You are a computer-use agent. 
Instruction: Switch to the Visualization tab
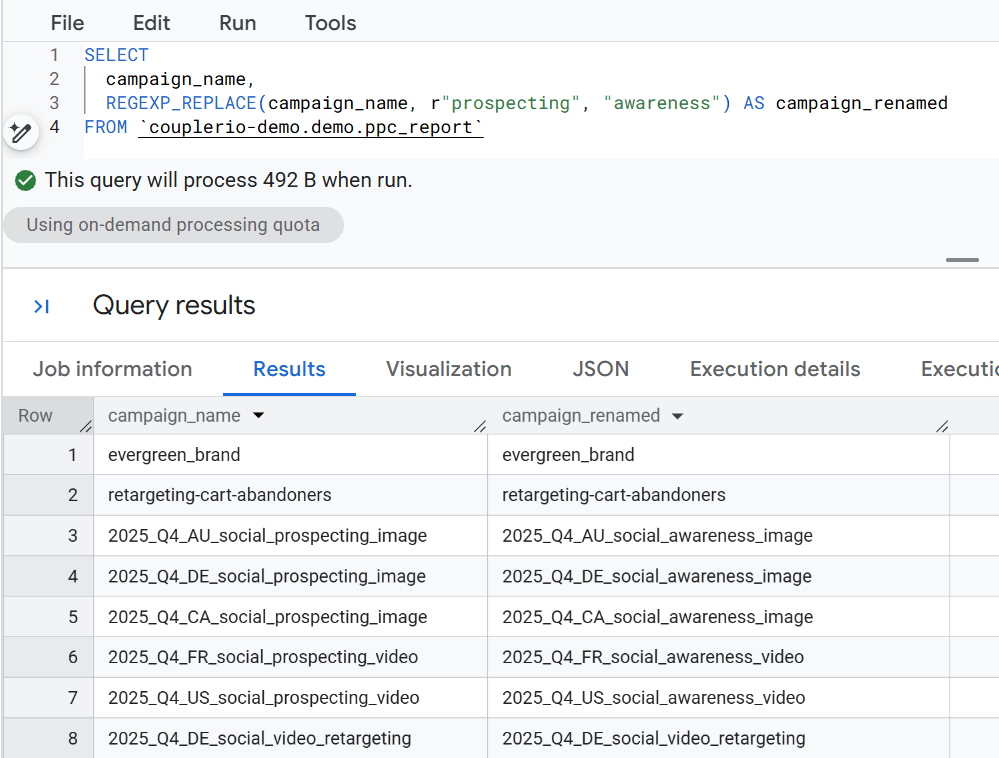tap(449, 369)
